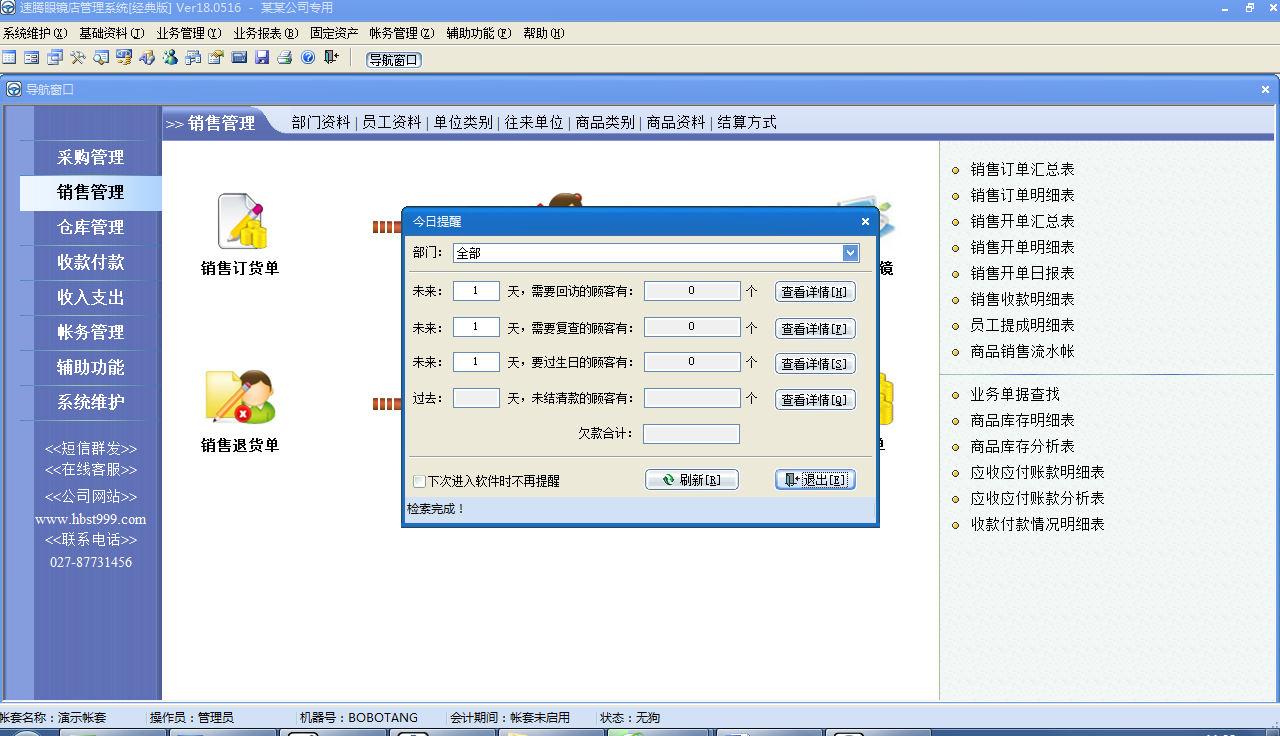This screenshot has height=736, width=1280.
Task: Click the letter A shapes toolbar icon
Action: pos(147,58)
